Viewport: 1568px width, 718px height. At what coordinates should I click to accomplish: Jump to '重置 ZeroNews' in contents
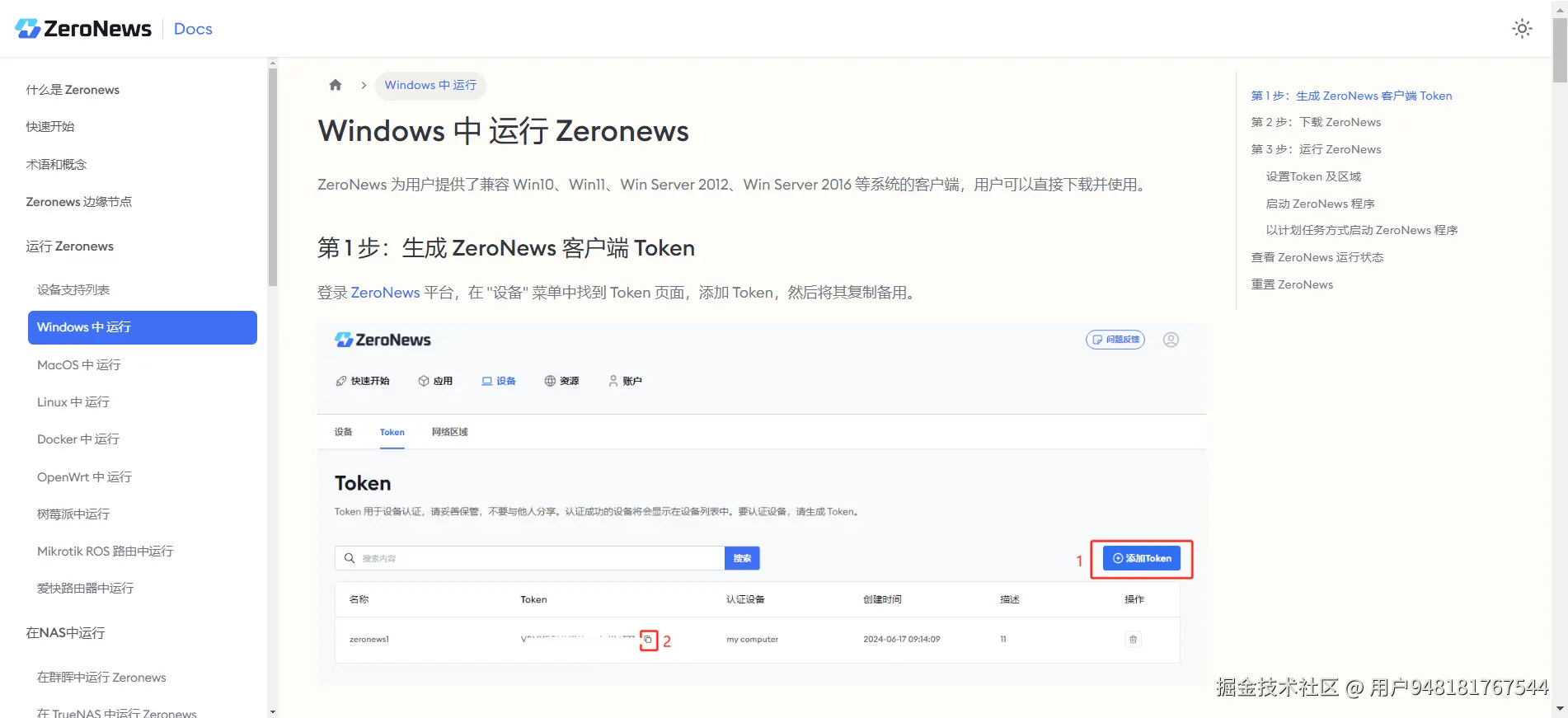pyautogui.click(x=1292, y=284)
